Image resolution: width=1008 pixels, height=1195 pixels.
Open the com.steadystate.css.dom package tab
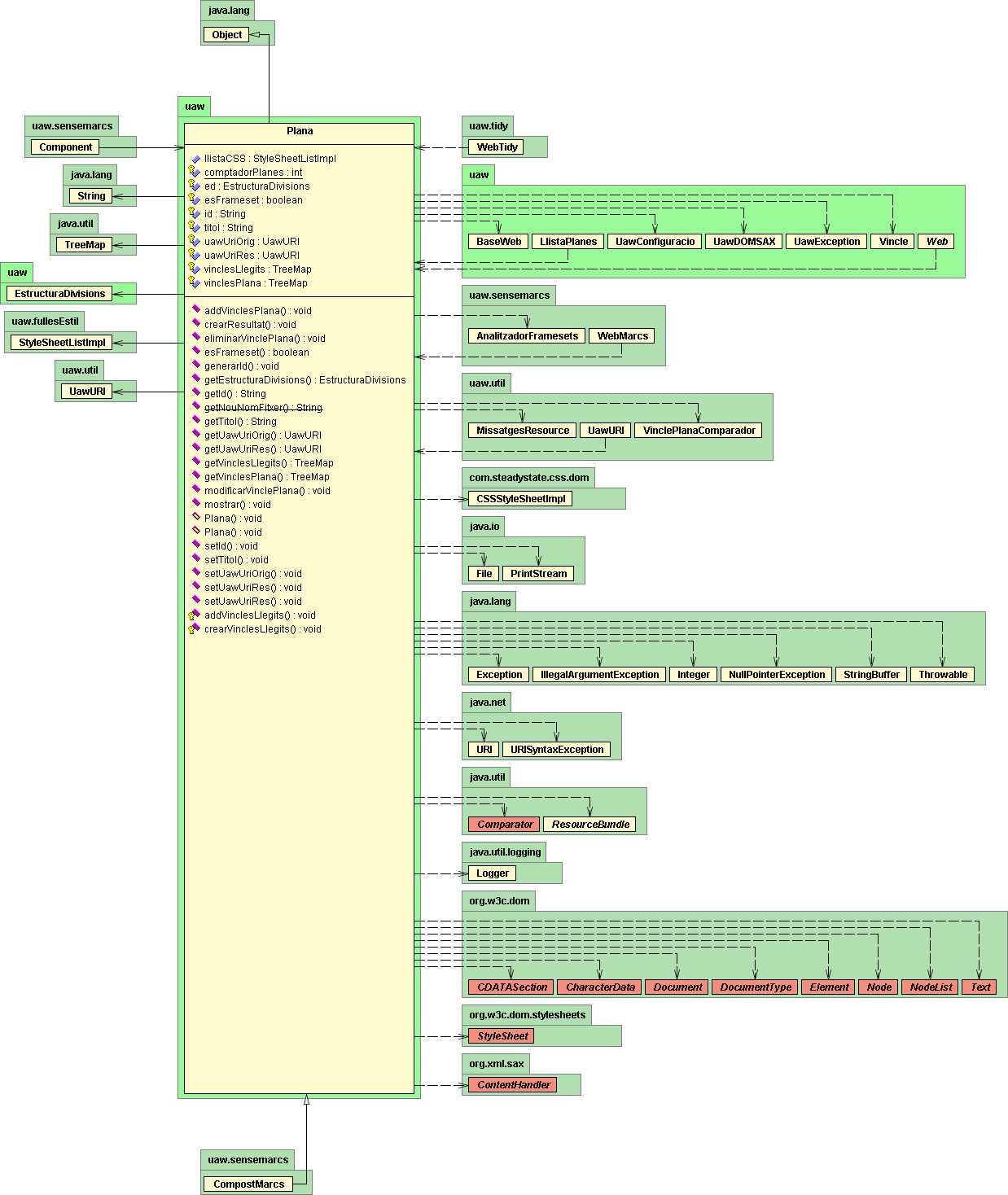528,478
